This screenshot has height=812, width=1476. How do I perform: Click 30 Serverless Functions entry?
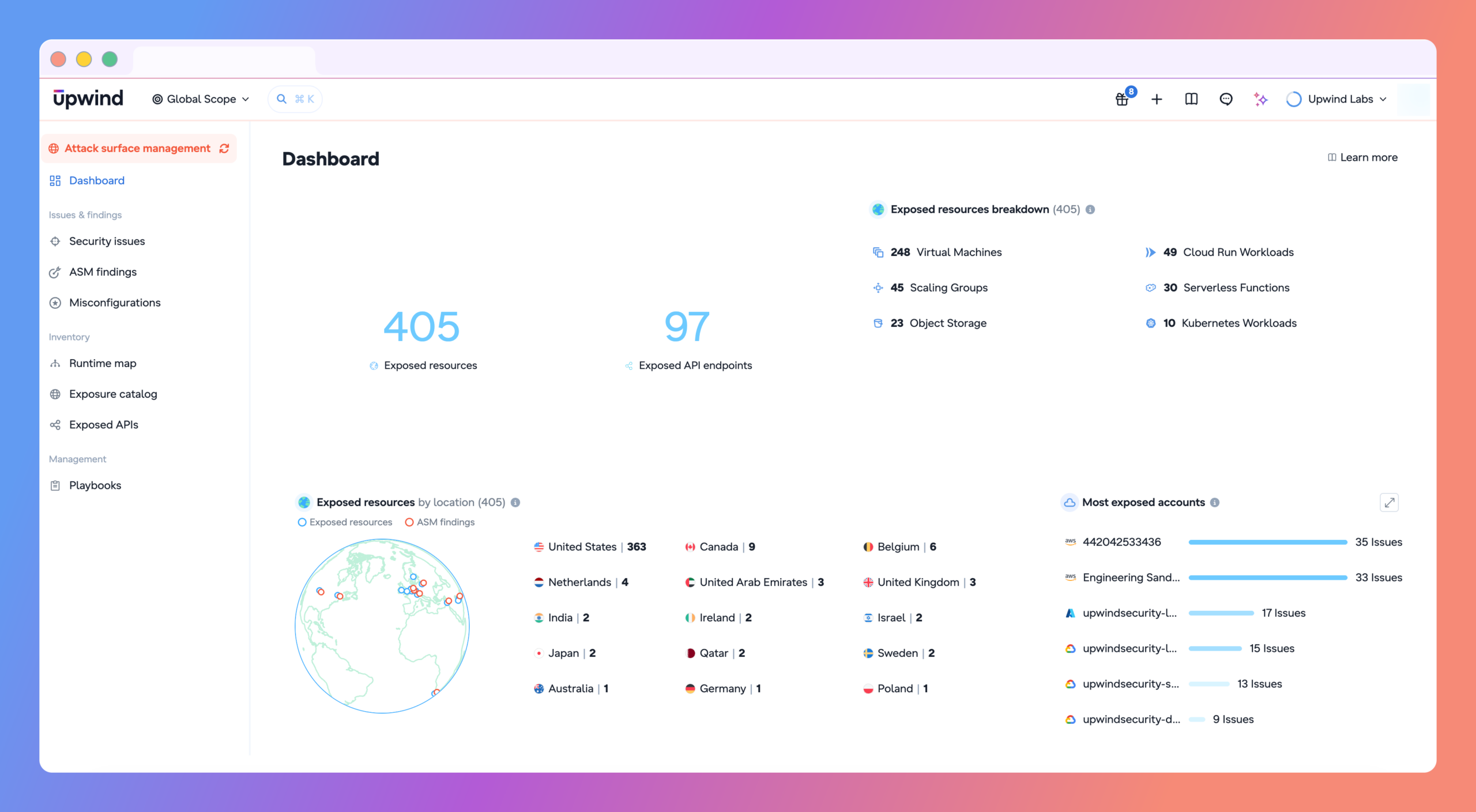(x=1218, y=288)
